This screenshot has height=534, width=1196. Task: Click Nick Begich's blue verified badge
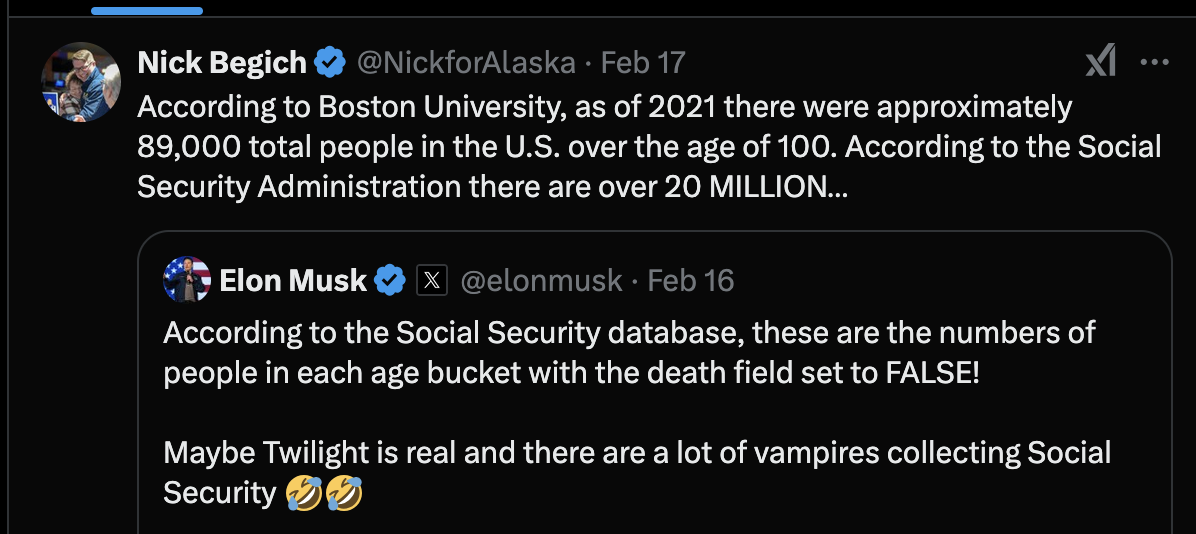330,64
